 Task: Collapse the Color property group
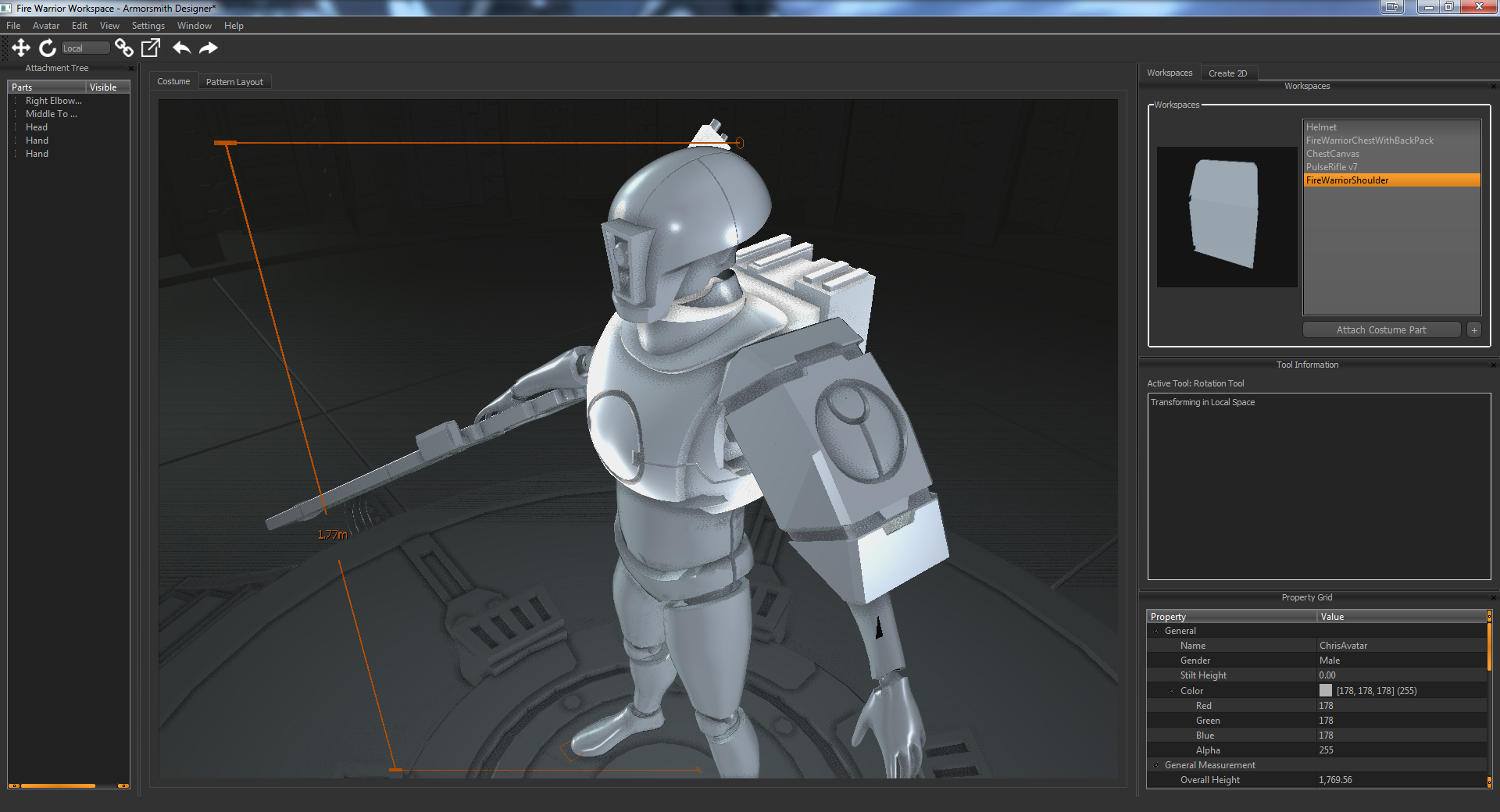1173,690
